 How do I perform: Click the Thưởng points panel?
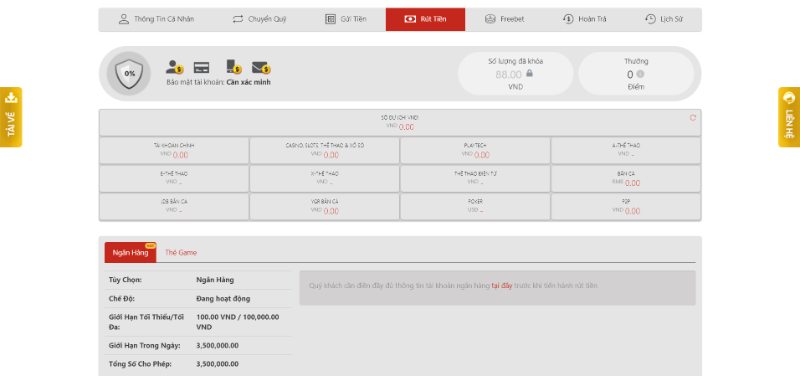[x=636, y=73]
